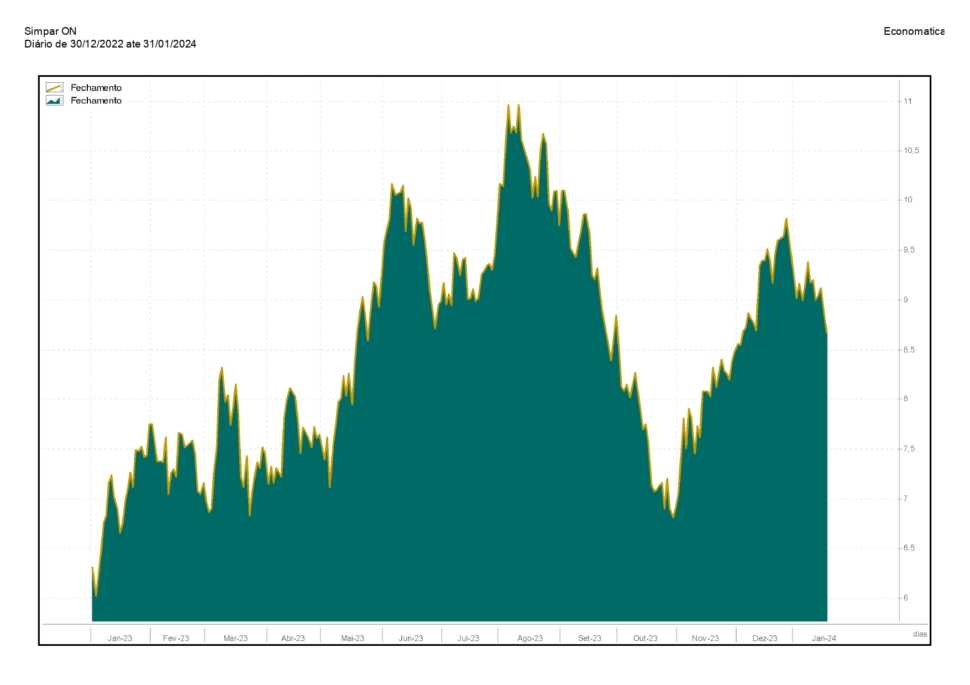Select the bottom Fechamento legend label
This screenshot has height=685, width=970.
96,101
